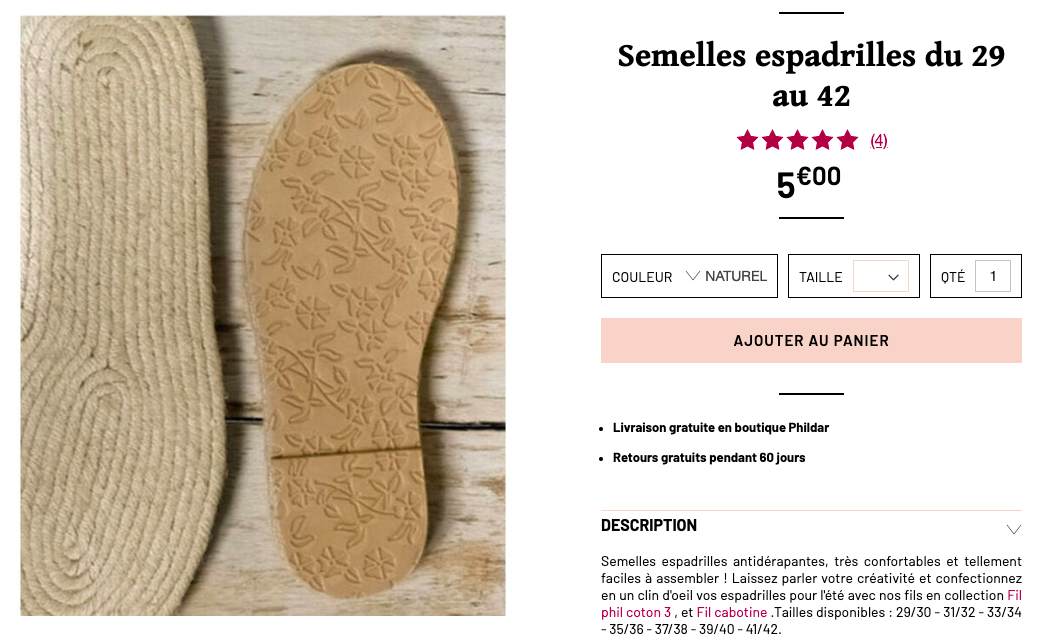
Task: Click the second rating star
Action: click(x=773, y=140)
